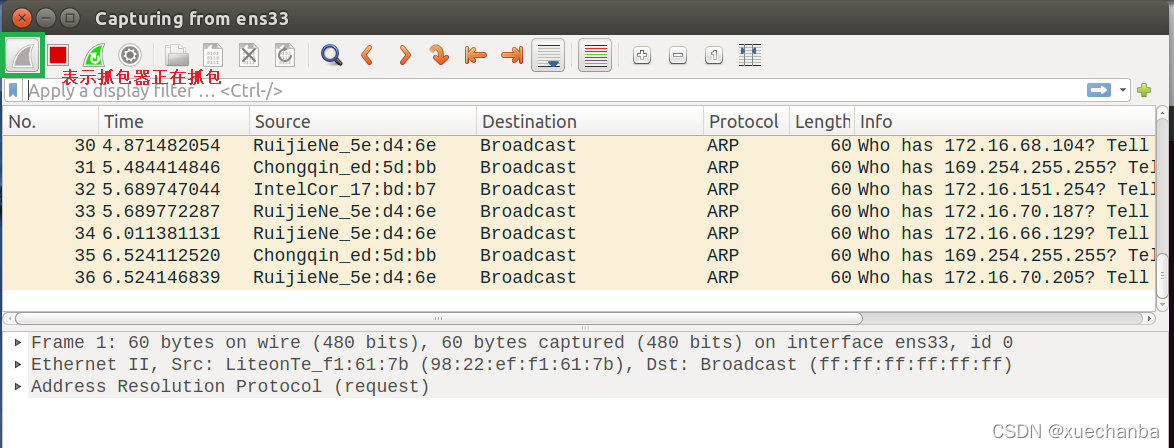Go back to previous packet arrow

[x=367, y=55]
